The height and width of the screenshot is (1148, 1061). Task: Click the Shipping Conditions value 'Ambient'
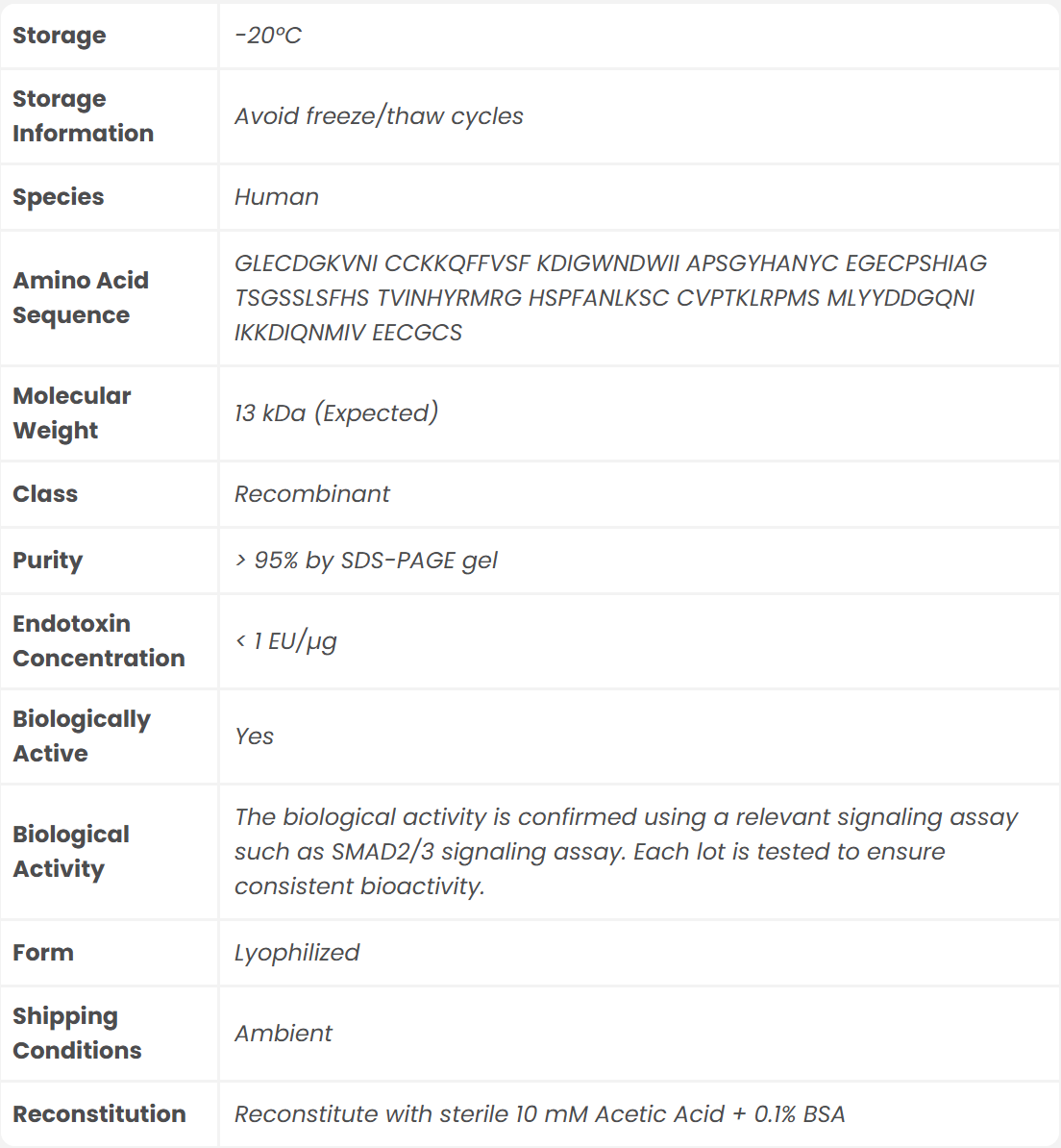(284, 1034)
